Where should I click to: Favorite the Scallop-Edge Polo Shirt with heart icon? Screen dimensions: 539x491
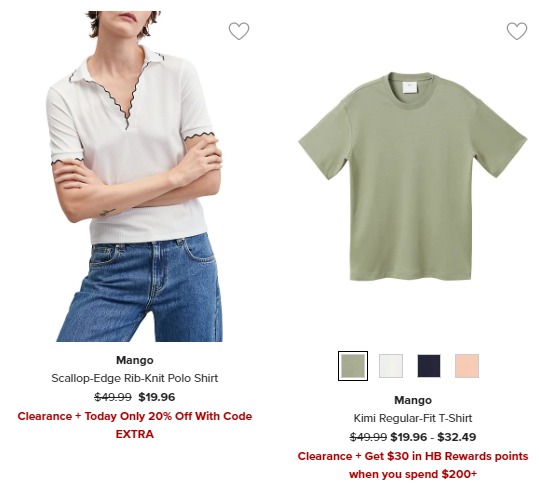[239, 31]
